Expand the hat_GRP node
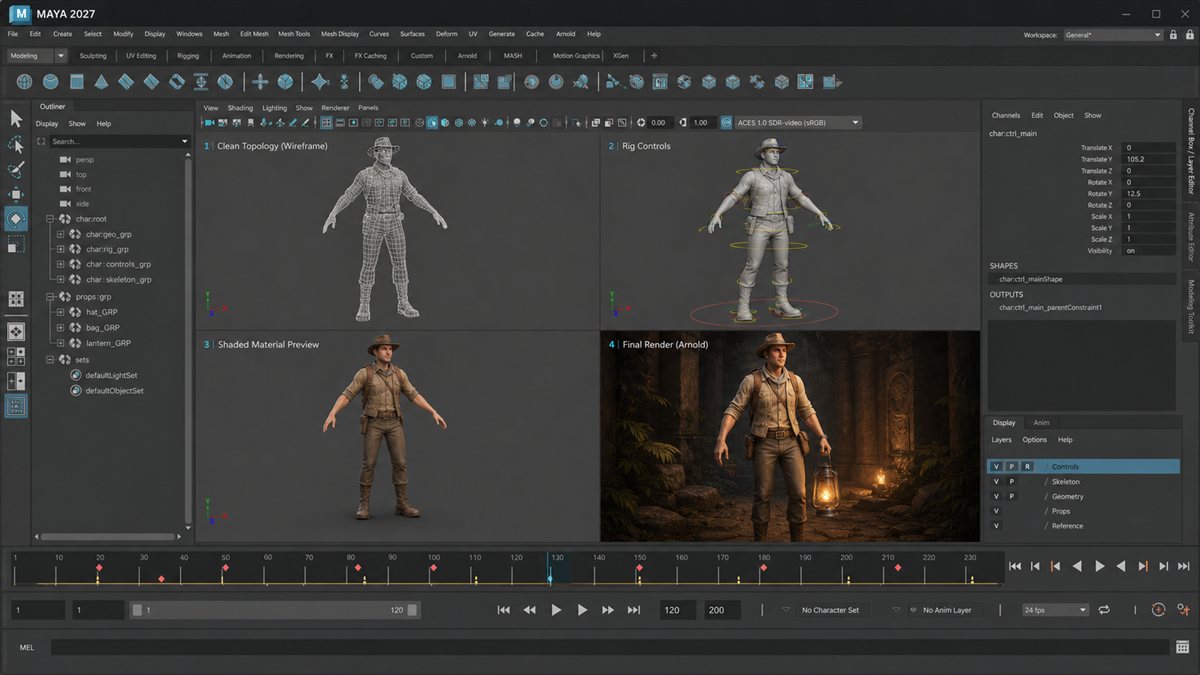The height and width of the screenshot is (675, 1200). click(x=60, y=312)
